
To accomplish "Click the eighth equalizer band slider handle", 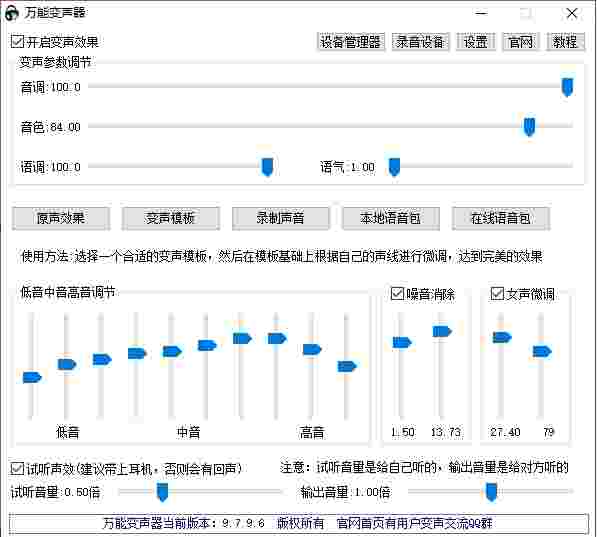I will (277, 338).
